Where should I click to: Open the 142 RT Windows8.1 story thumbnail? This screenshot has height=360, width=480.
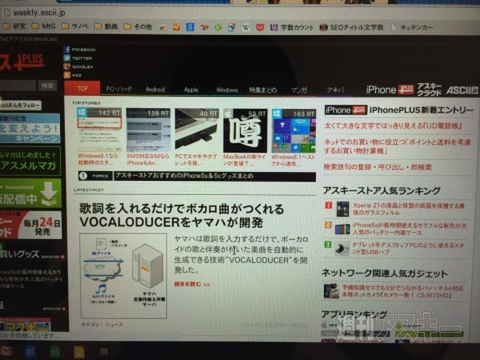click(99, 130)
